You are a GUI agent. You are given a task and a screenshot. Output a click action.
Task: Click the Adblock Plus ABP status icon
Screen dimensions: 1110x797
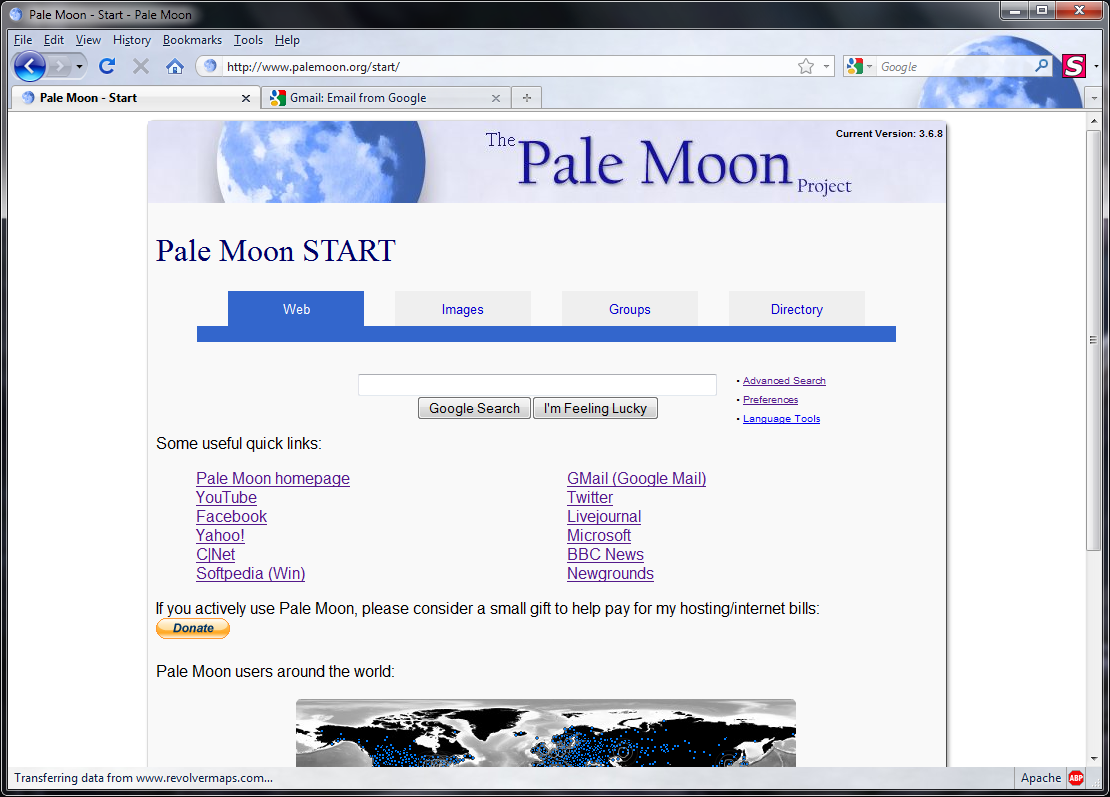1076,778
